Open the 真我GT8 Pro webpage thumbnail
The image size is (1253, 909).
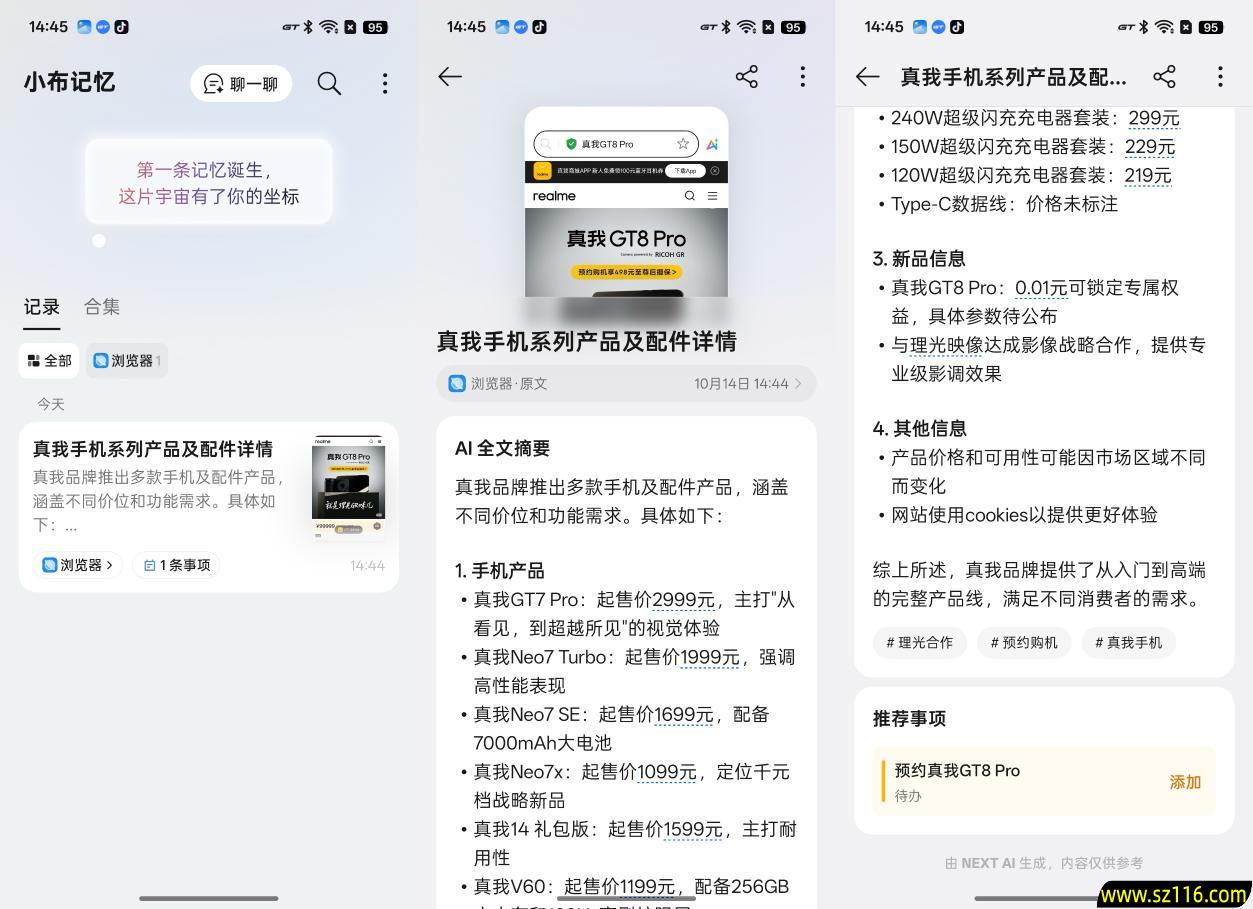(x=626, y=203)
